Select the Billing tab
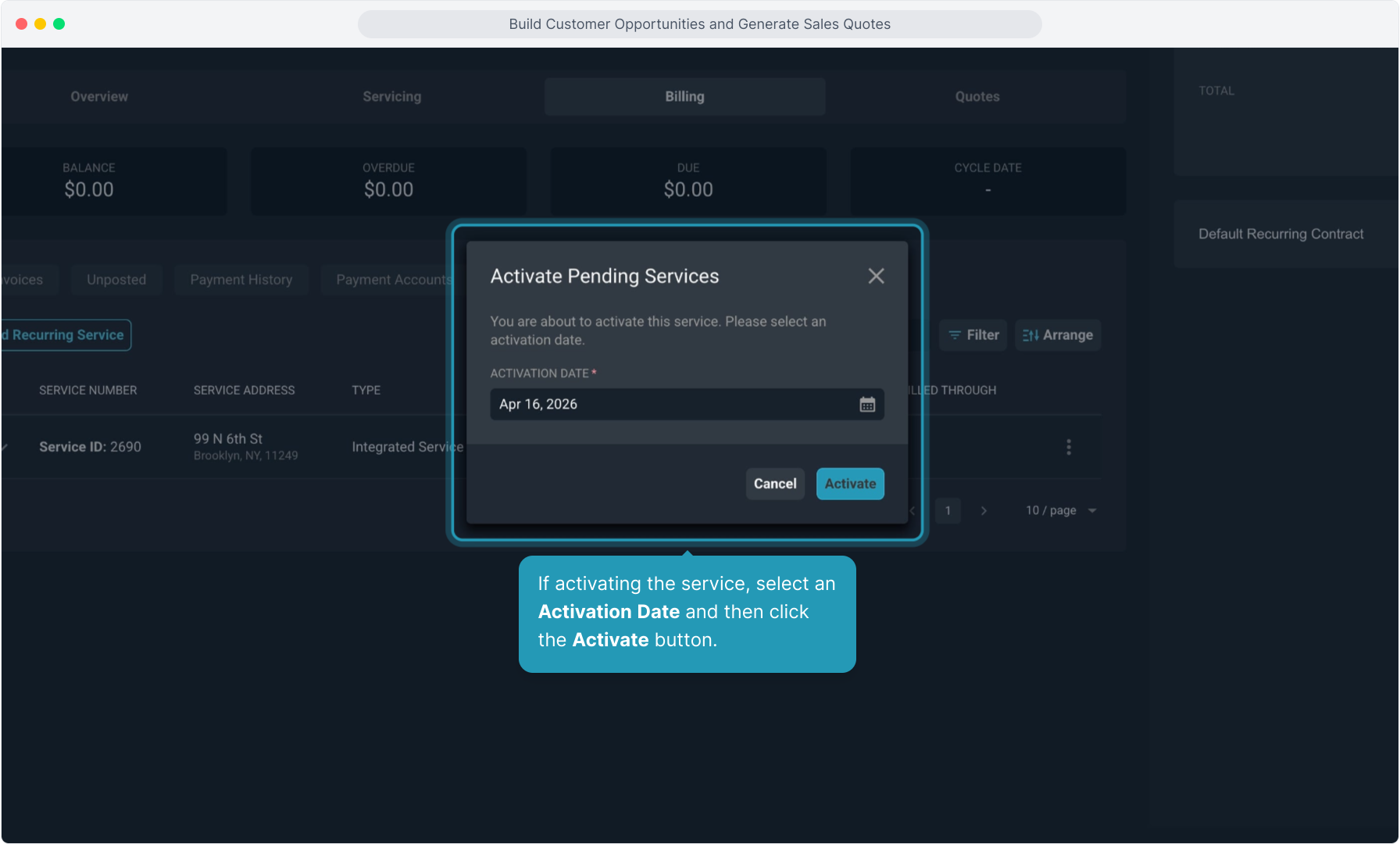The width and height of the screenshot is (1400, 844). pyautogui.click(x=684, y=97)
